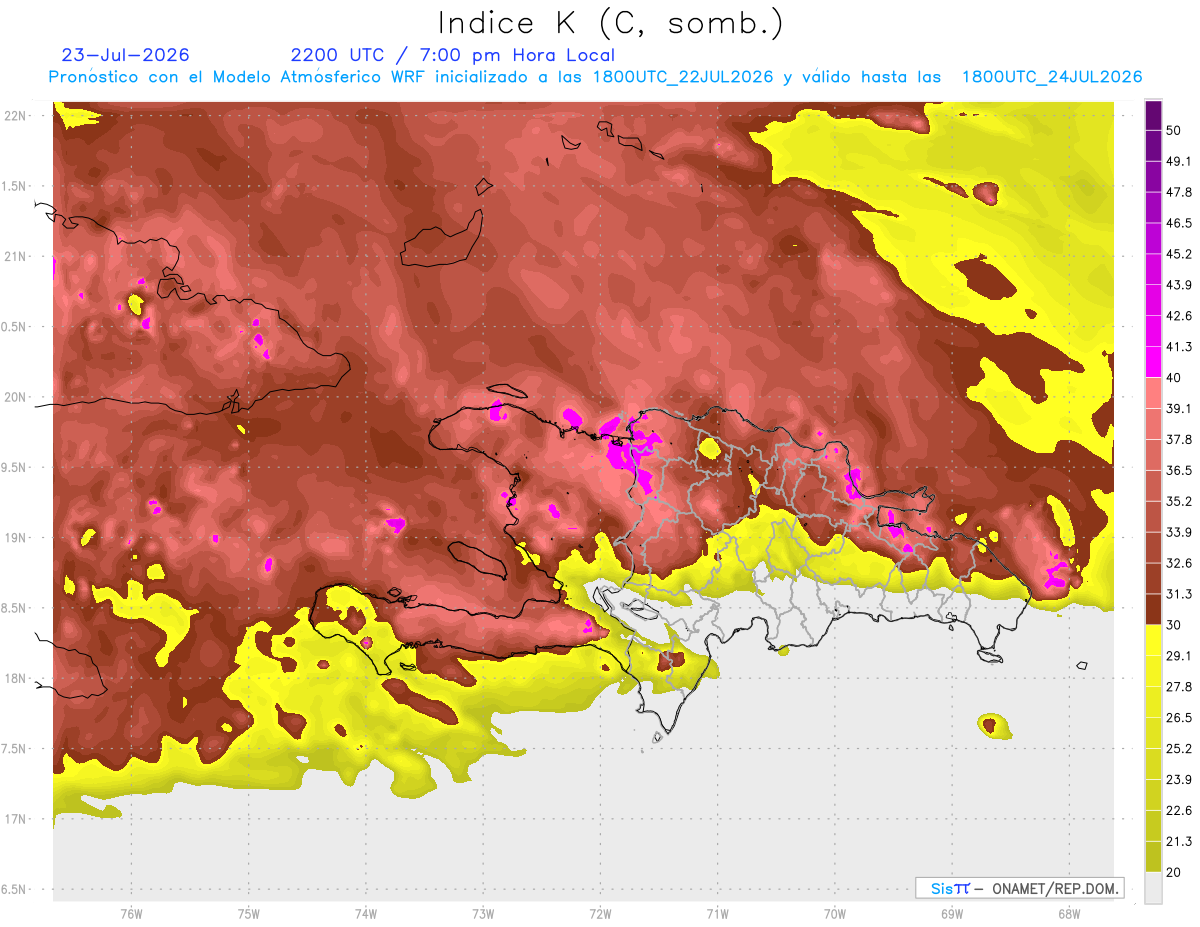Click legend value "42.6"
This screenshot has height=927, width=1200.
[1178, 316]
